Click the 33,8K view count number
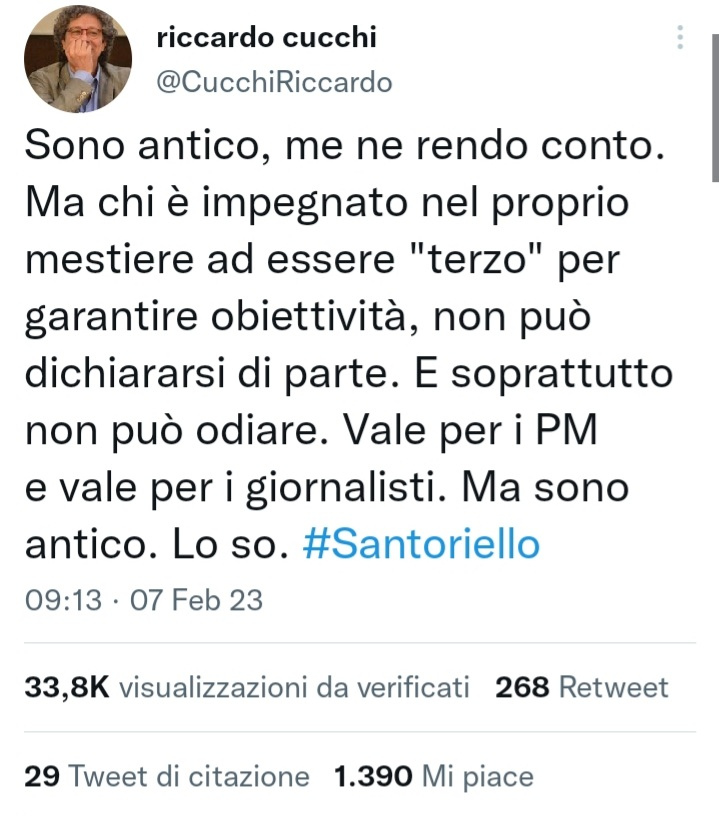Image resolution: width=719 pixels, height=817 pixels. 67,687
